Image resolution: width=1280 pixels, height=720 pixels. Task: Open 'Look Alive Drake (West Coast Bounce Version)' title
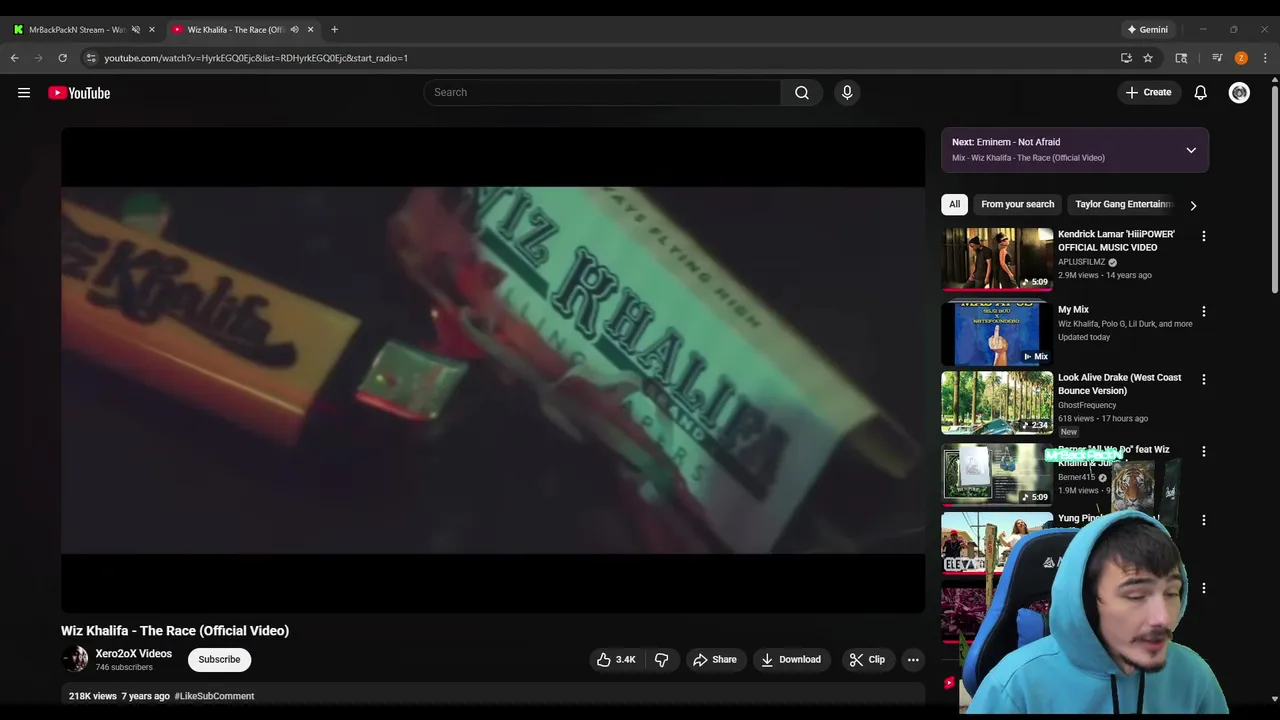[1120, 384]
